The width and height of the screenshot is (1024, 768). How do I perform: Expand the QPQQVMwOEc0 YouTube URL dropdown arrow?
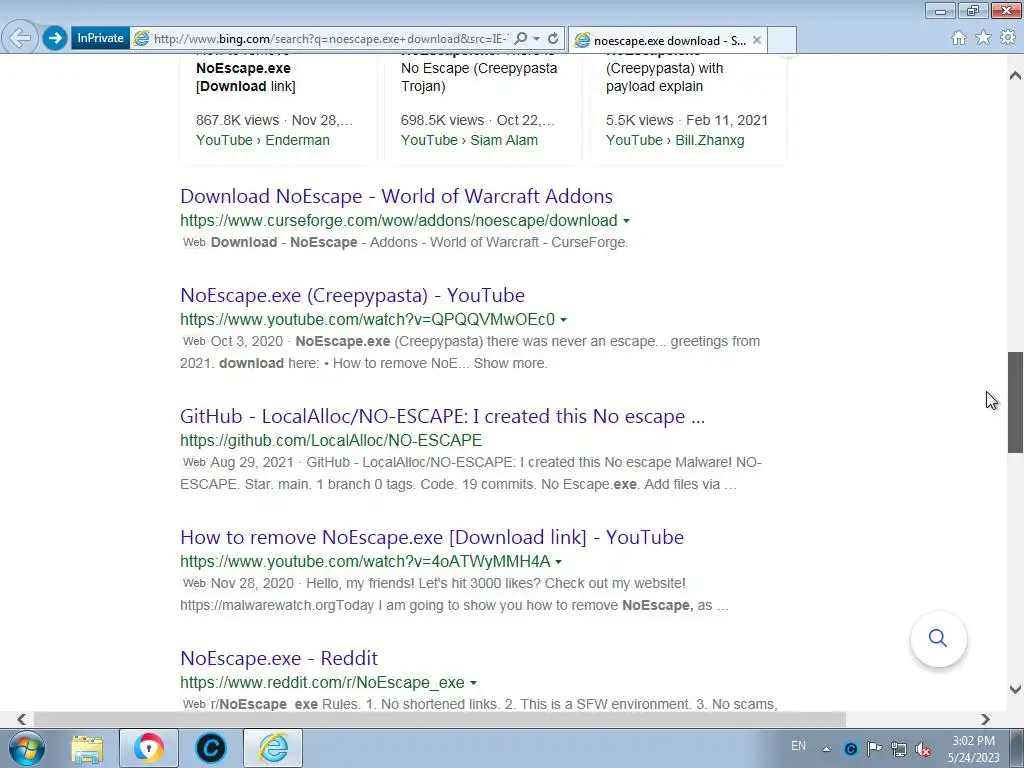coord(564,320)
